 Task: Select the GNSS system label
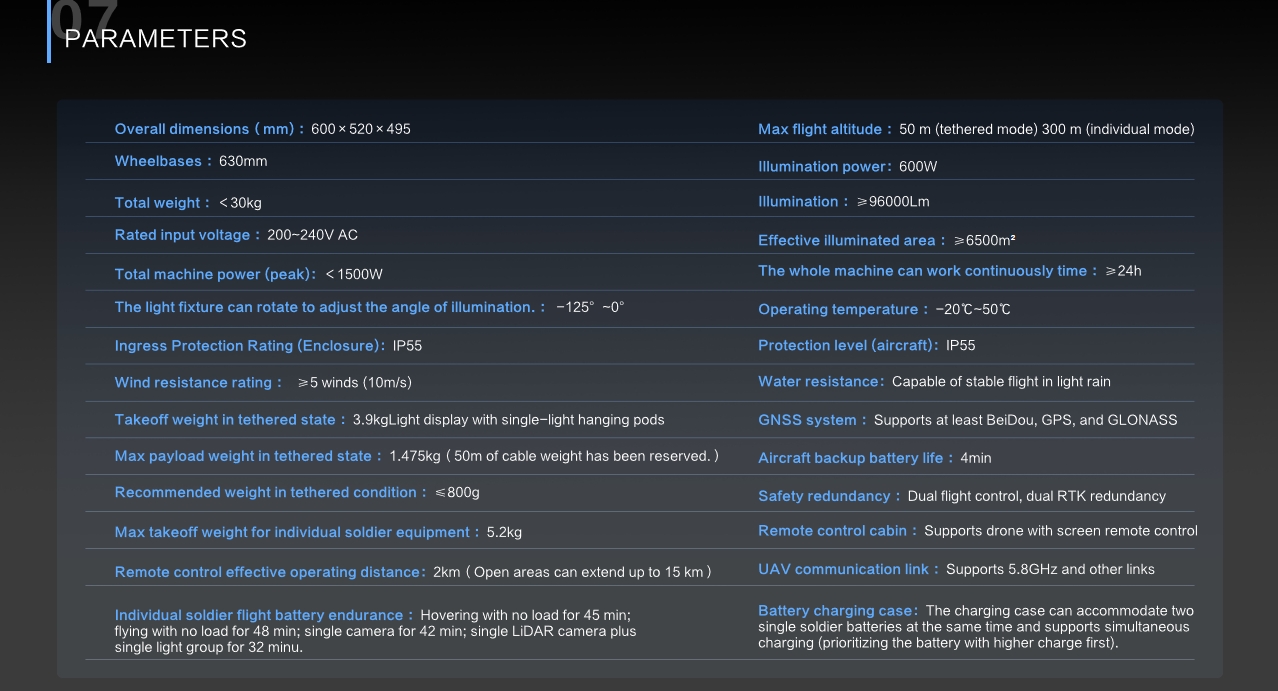coord(811,420)
